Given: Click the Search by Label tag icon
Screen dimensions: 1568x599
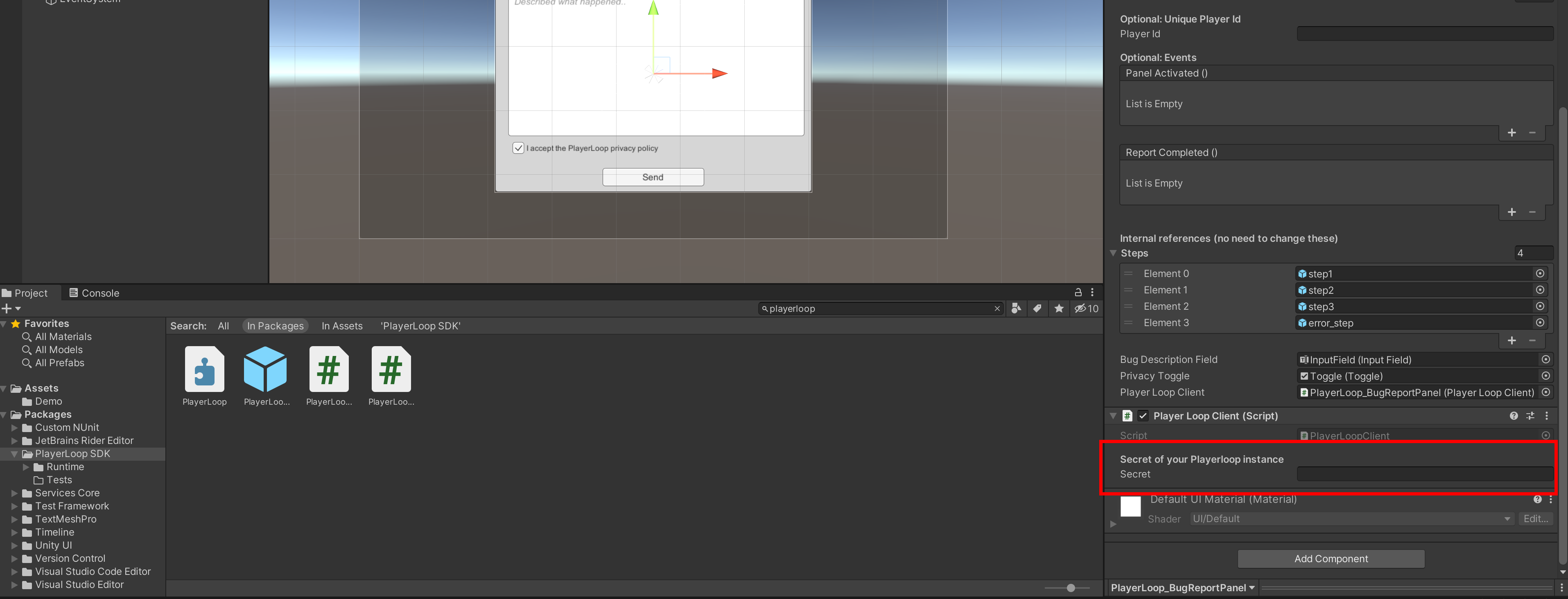Looking at the screenshot, I should (x=1037, y=309).
